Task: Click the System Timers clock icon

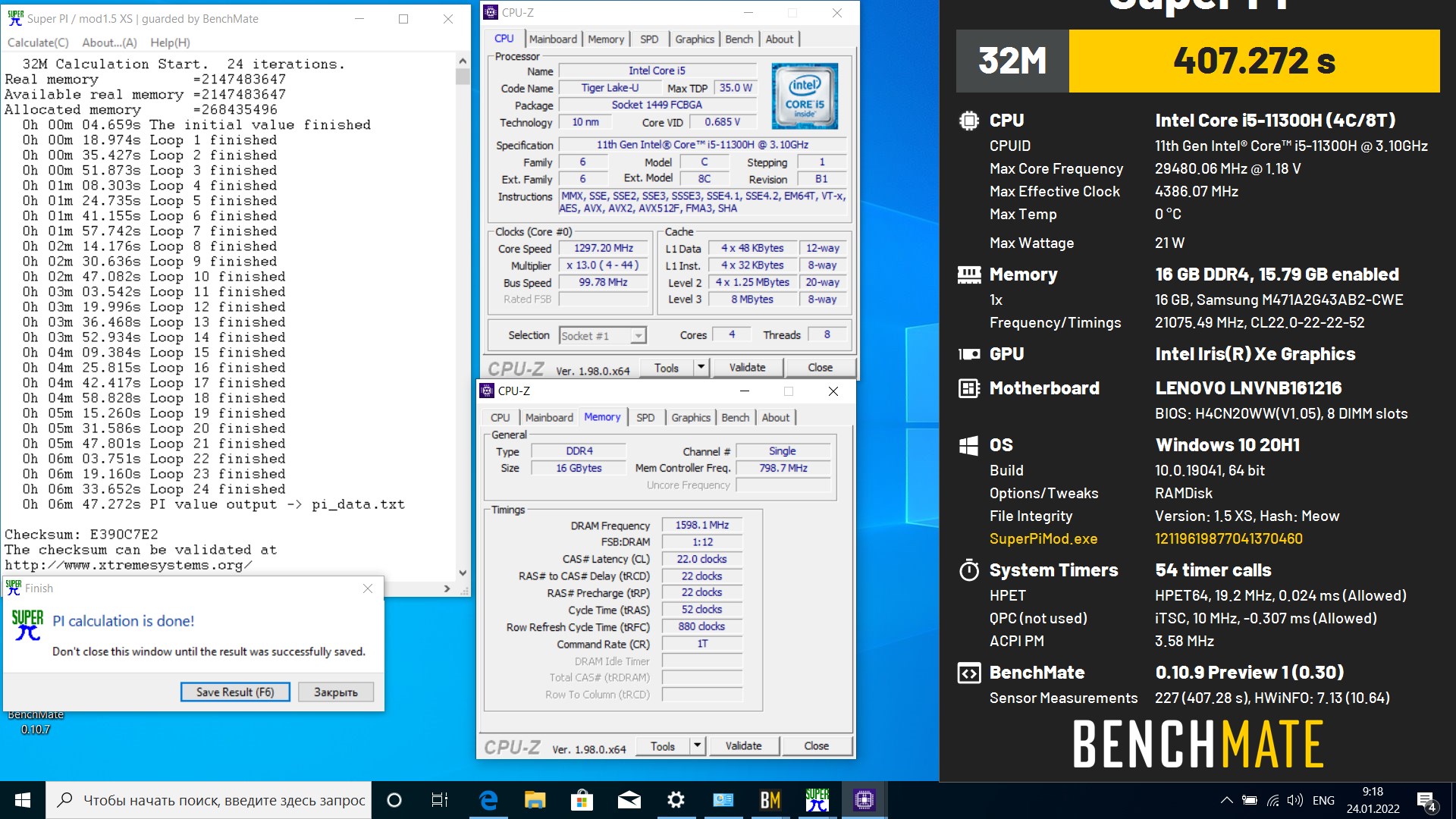Action: click(x=969, y=570)
